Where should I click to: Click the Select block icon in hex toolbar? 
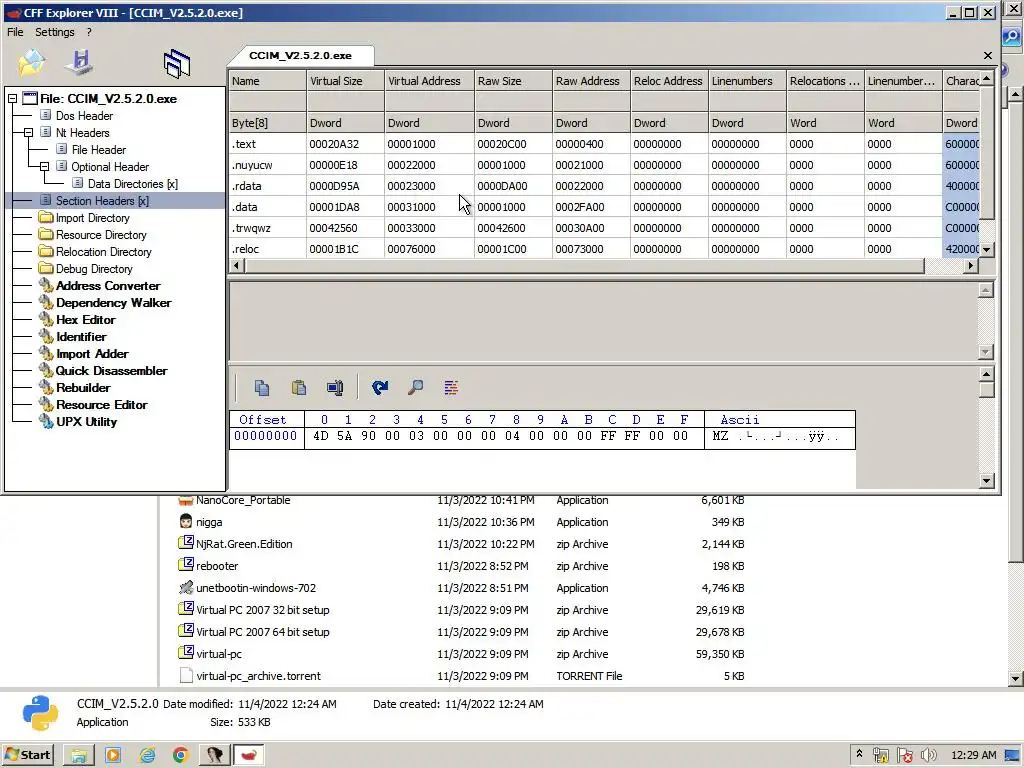tap(335, 388)
